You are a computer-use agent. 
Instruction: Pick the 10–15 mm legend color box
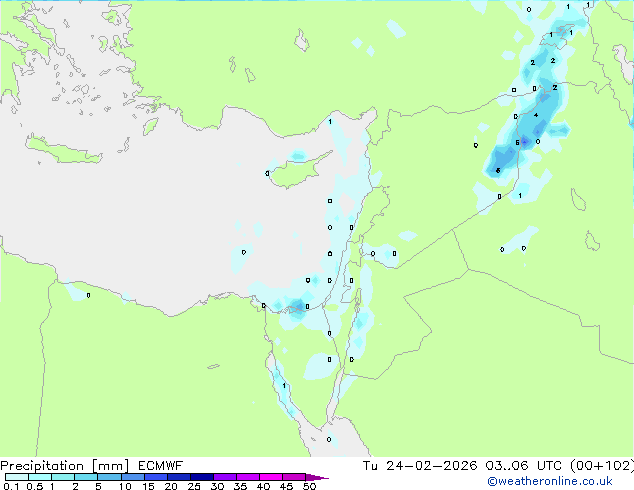[x=132, y=477]
